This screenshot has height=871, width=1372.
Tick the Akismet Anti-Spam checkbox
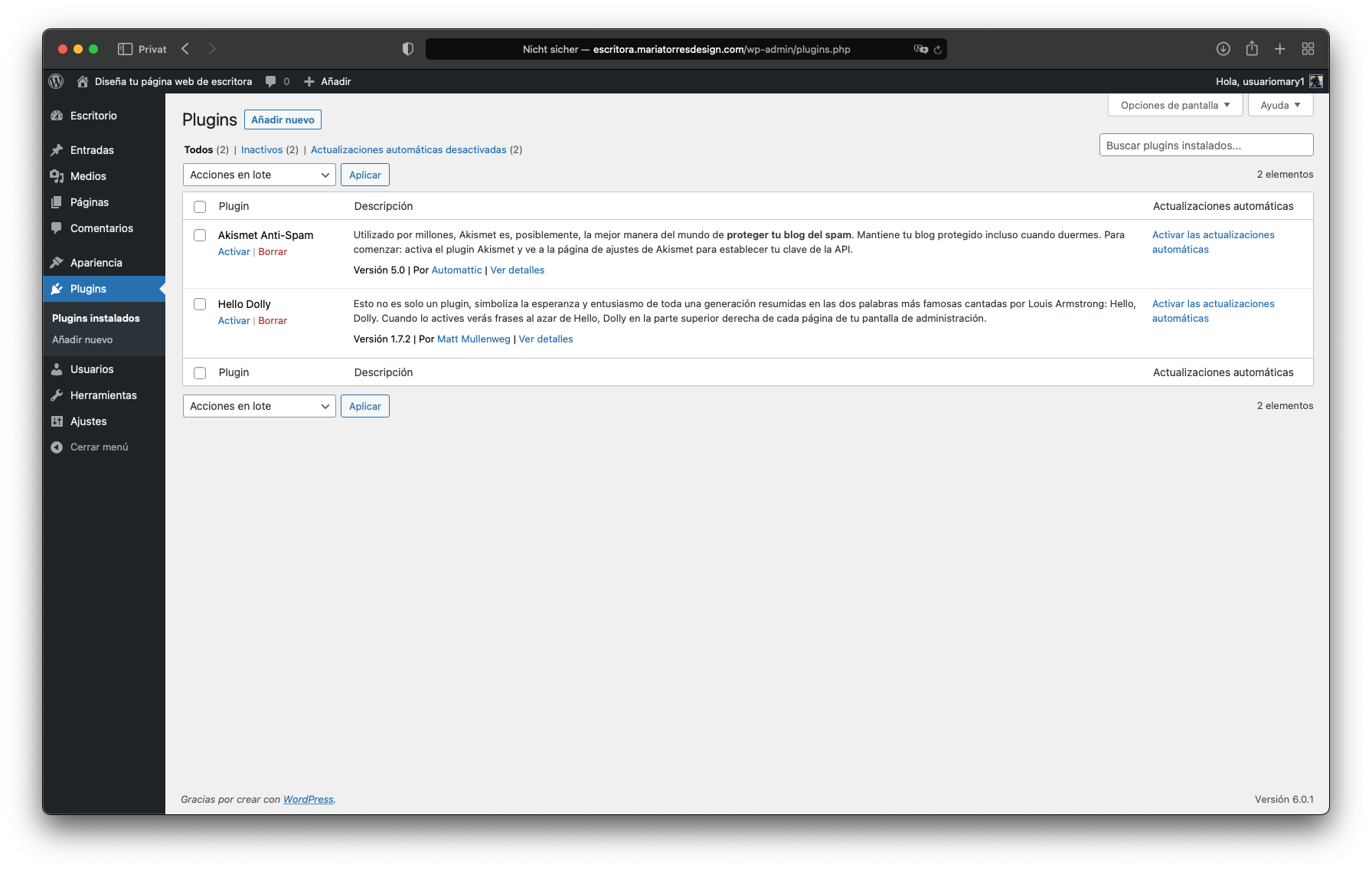[200, 235]
